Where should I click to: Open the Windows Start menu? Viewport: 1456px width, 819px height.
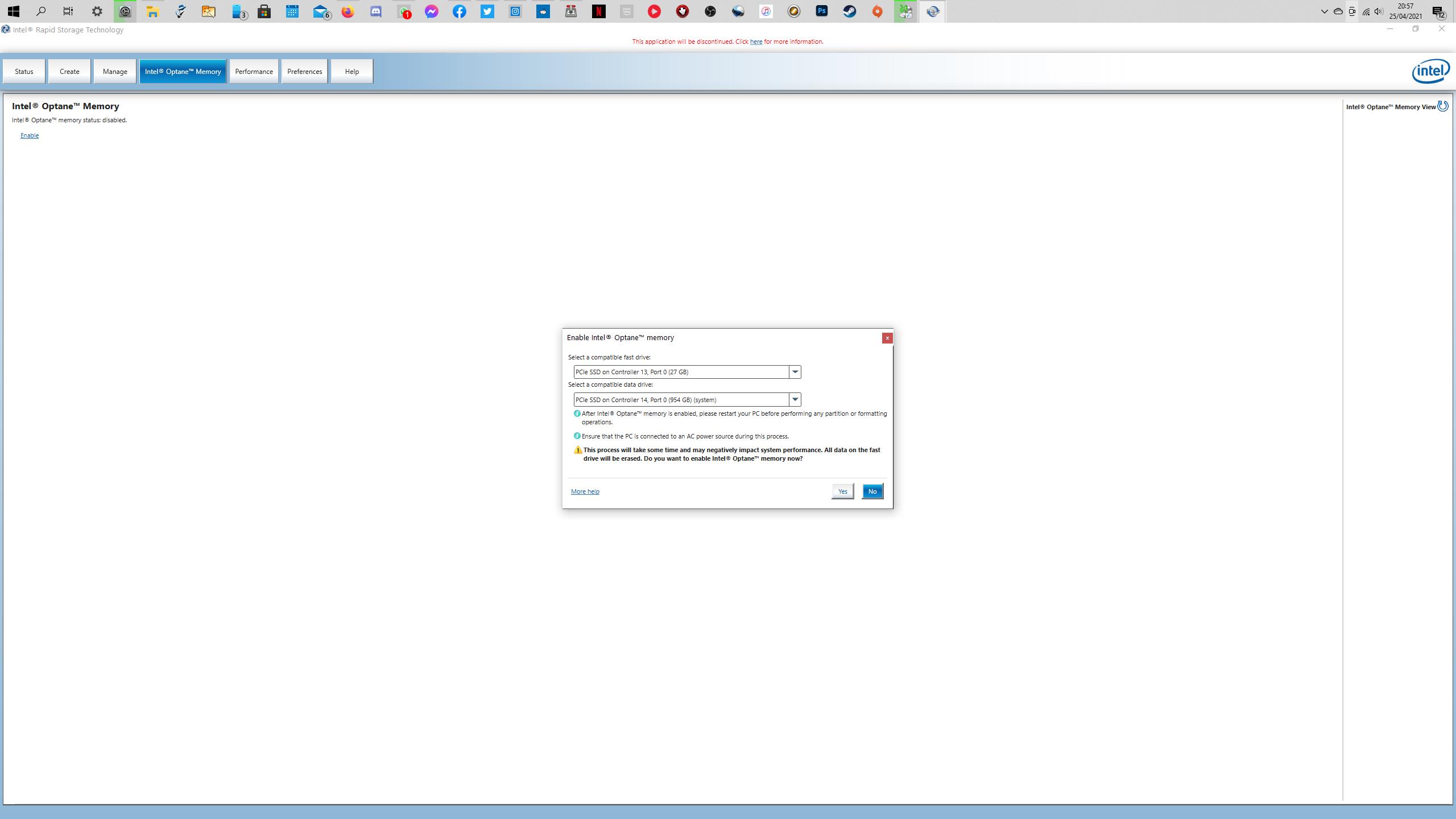point(14,11)
